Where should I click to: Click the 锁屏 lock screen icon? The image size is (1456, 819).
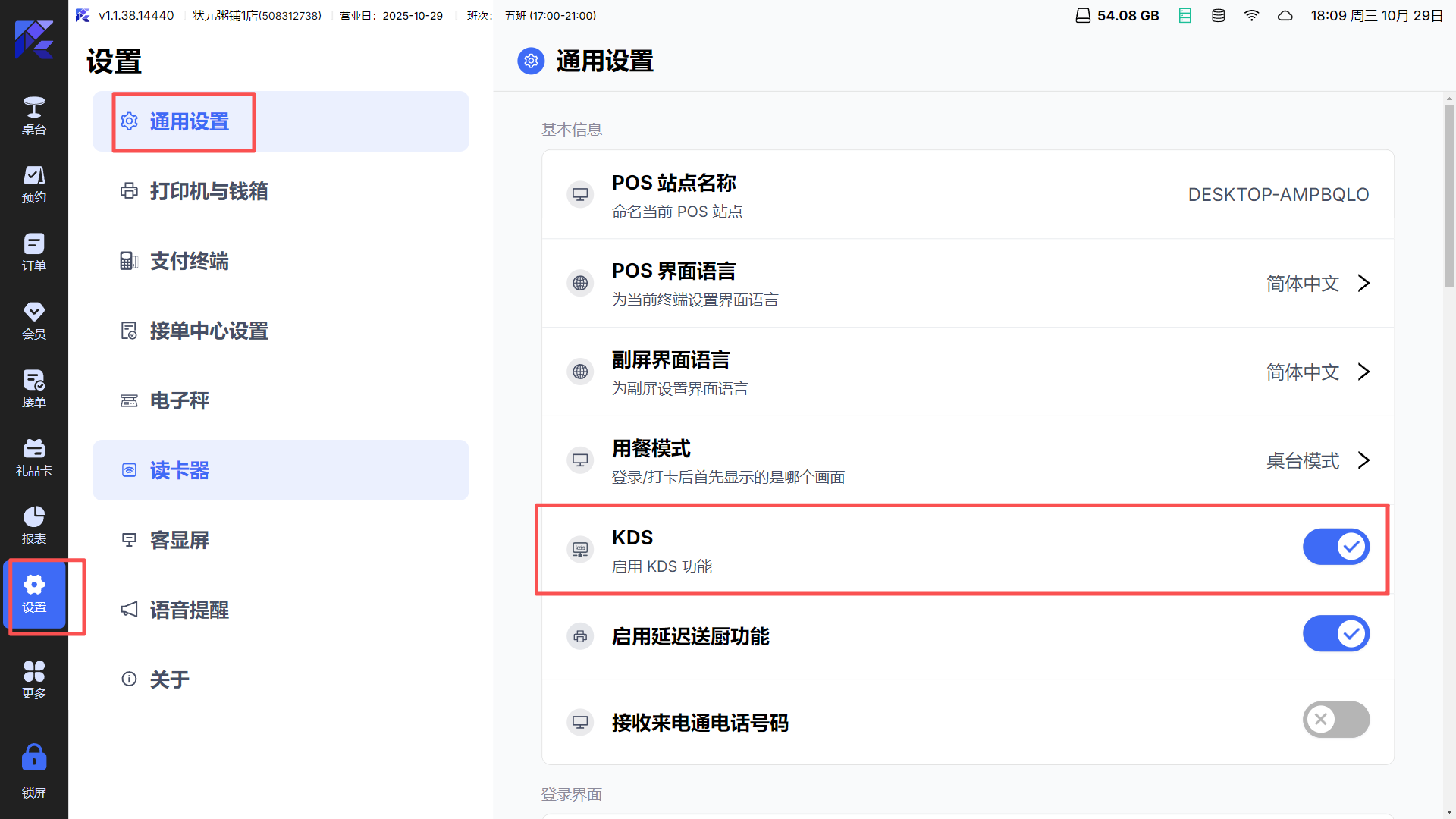pos(33,771)
